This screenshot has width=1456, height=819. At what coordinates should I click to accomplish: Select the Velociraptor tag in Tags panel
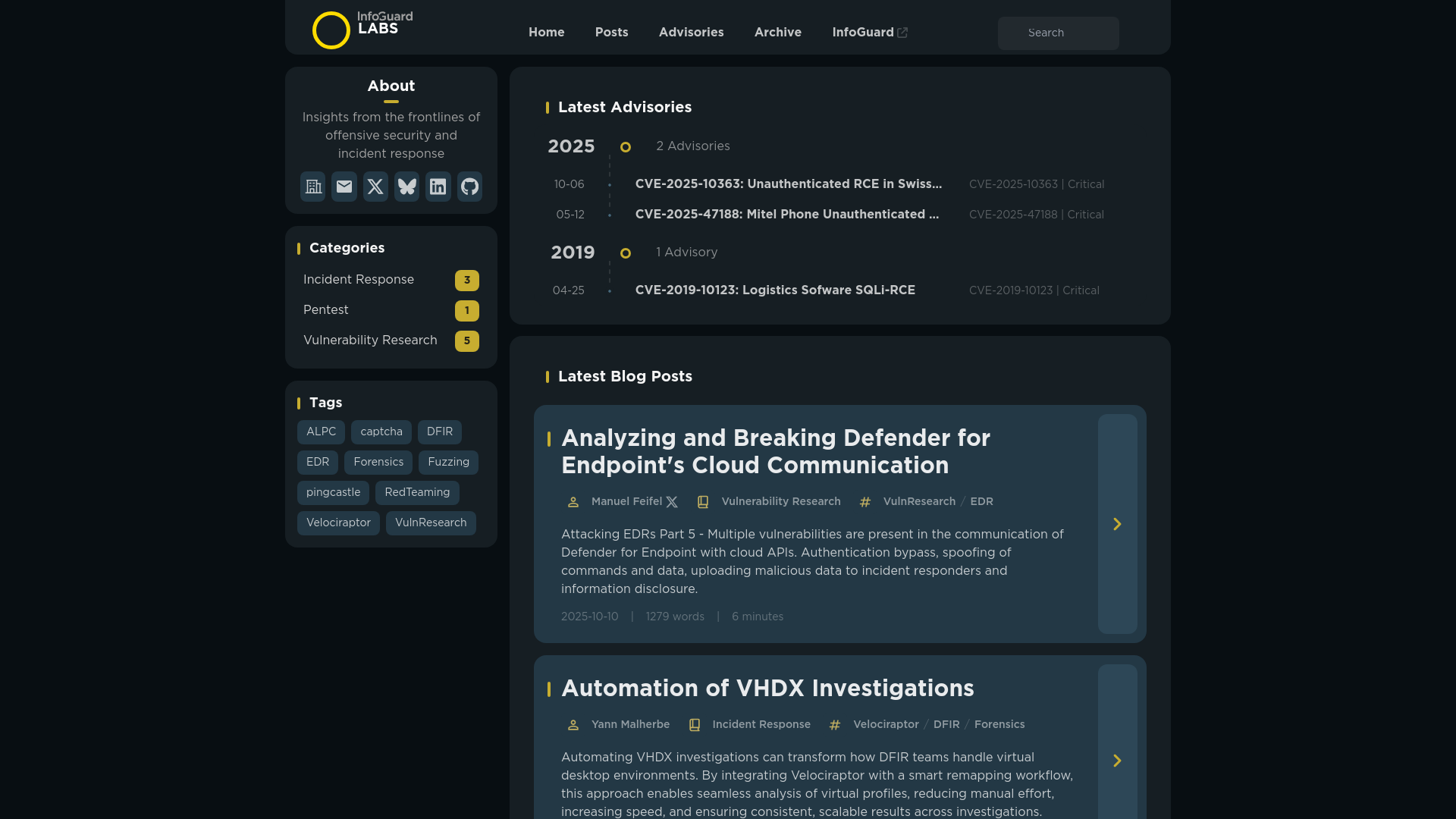tap(338, 522)
